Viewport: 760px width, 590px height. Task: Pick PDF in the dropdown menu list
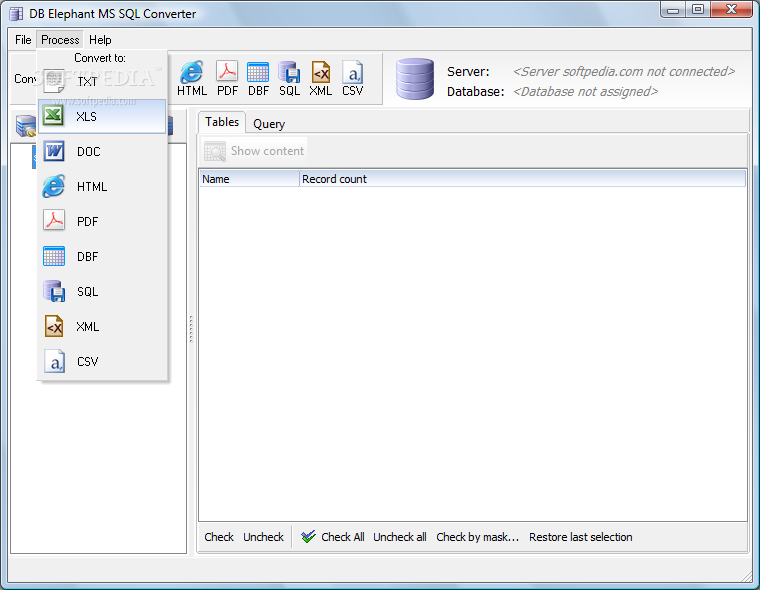[x=102, y=222]
